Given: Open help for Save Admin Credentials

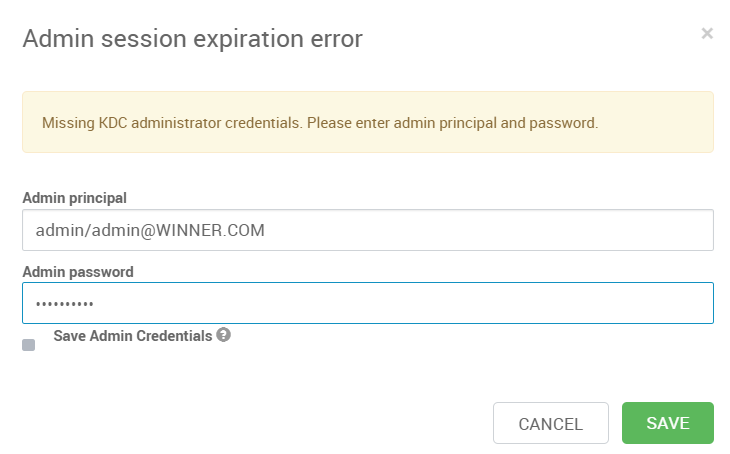Looking at the screenshot, I should (x=223, y=335).
